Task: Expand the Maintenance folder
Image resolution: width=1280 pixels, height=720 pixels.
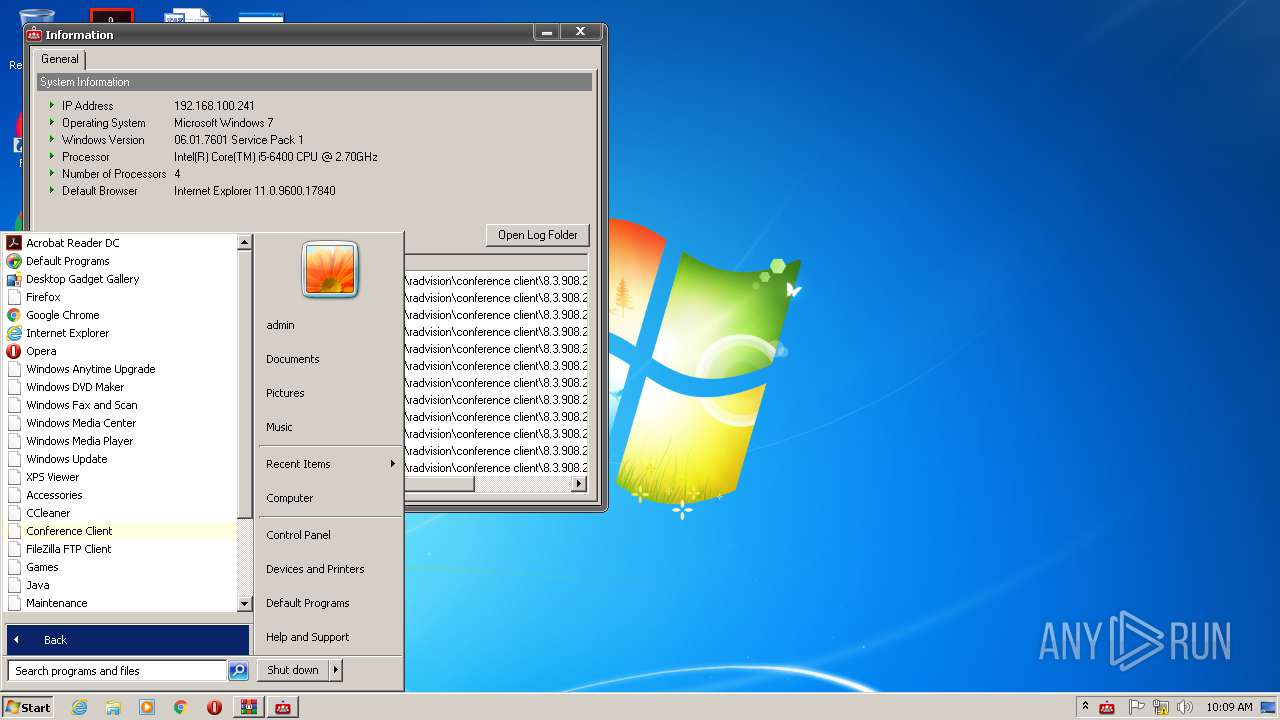Action: point(56,603)
